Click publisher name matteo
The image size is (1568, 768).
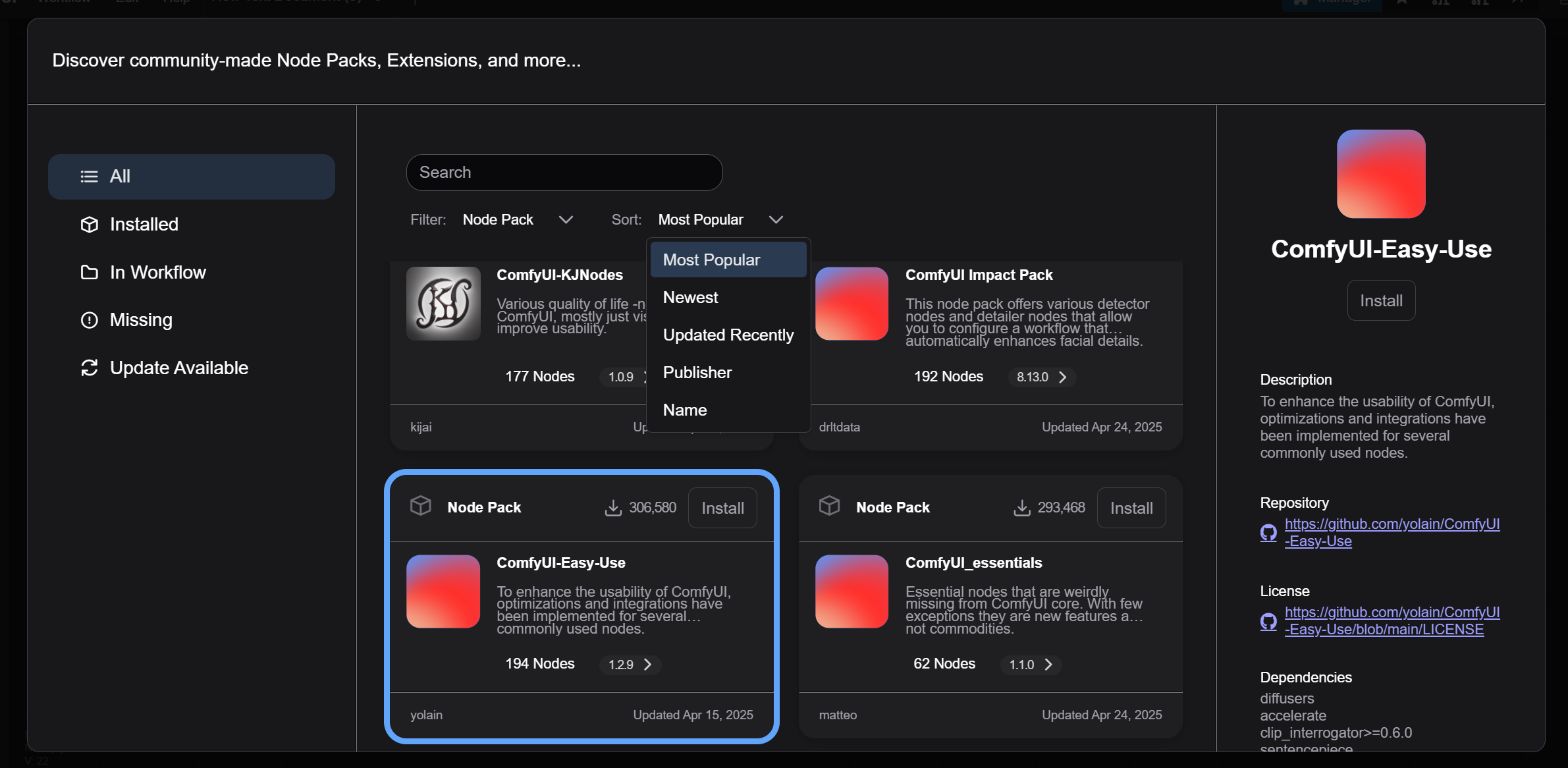(x=838, y=715)
